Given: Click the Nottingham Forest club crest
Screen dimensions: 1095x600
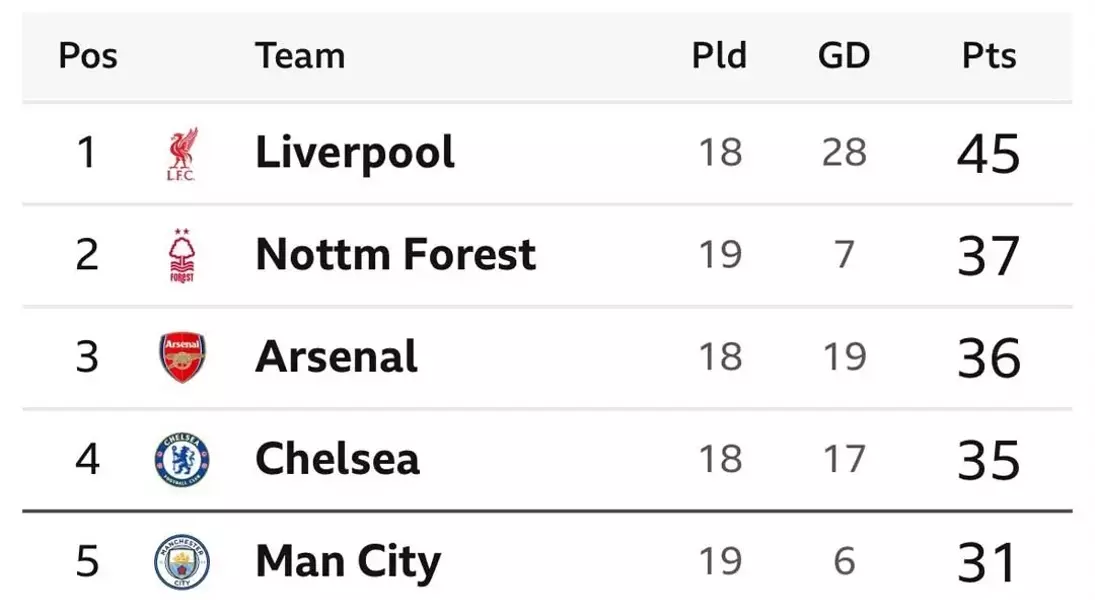Looking at the screenshot, I should (182, 256).
